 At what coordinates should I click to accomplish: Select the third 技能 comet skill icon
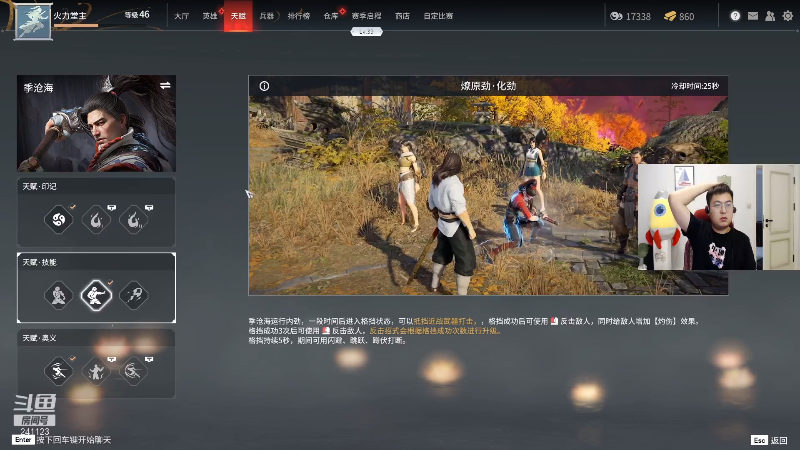[133, 295]
